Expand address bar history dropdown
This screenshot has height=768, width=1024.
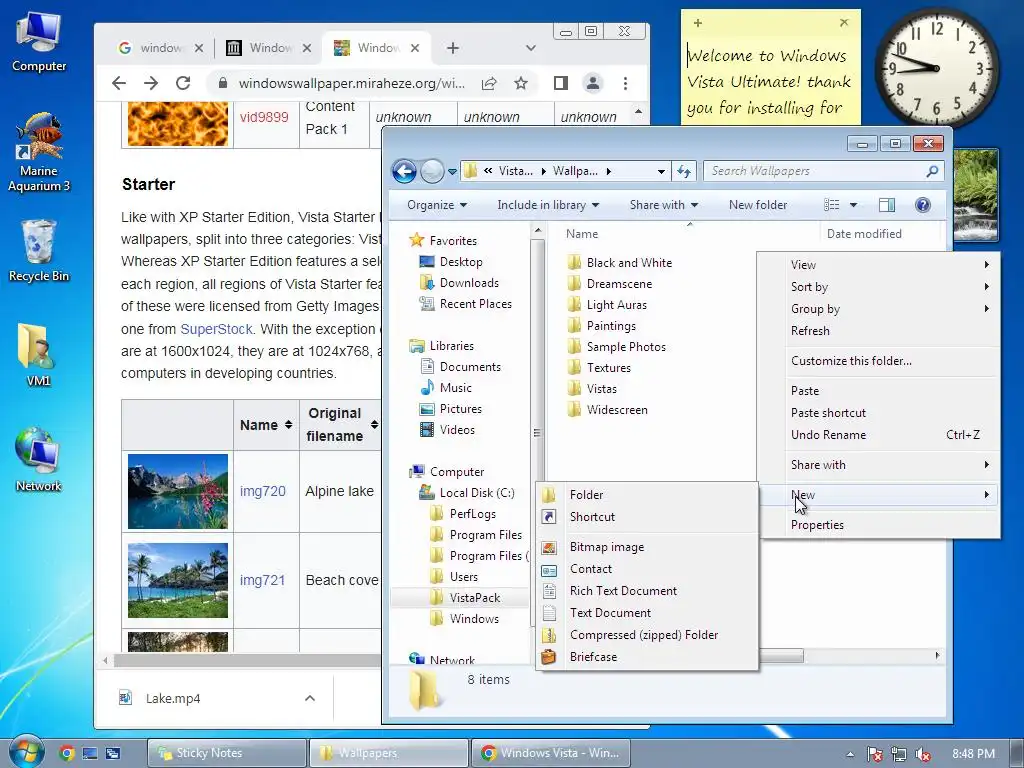pos(661,171)
